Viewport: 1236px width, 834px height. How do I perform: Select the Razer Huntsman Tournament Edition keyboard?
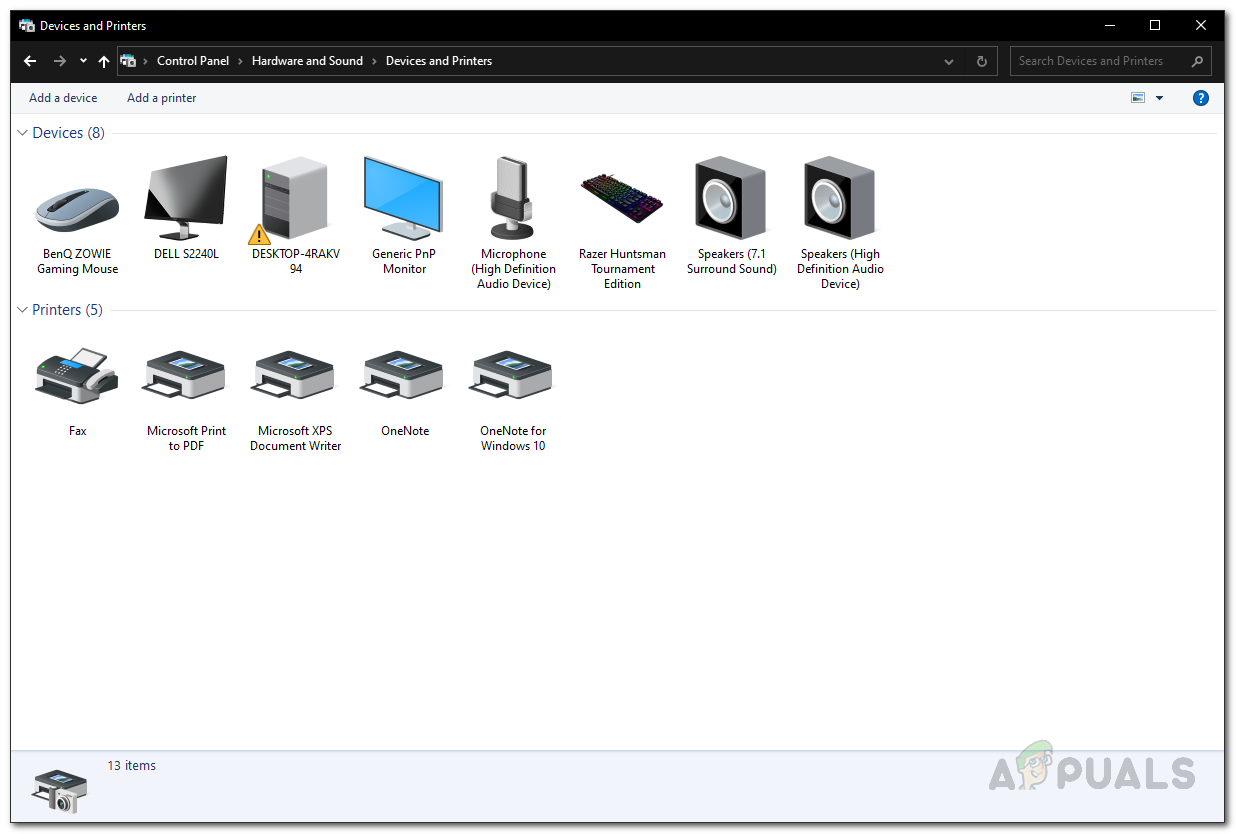622,199
